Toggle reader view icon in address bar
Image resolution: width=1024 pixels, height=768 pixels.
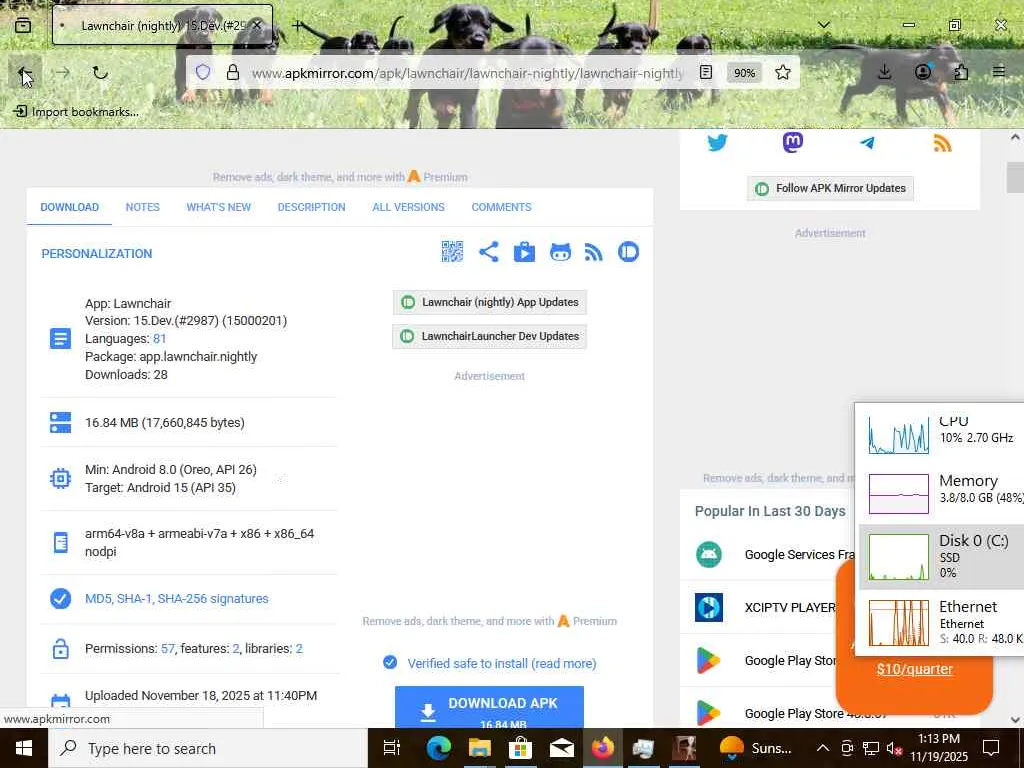(706, 72)
